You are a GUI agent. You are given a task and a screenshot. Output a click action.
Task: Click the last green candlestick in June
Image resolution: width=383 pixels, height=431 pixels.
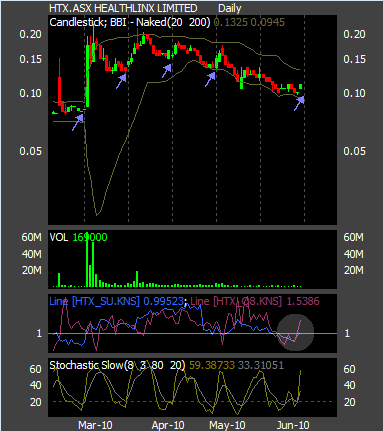point(301,87)
